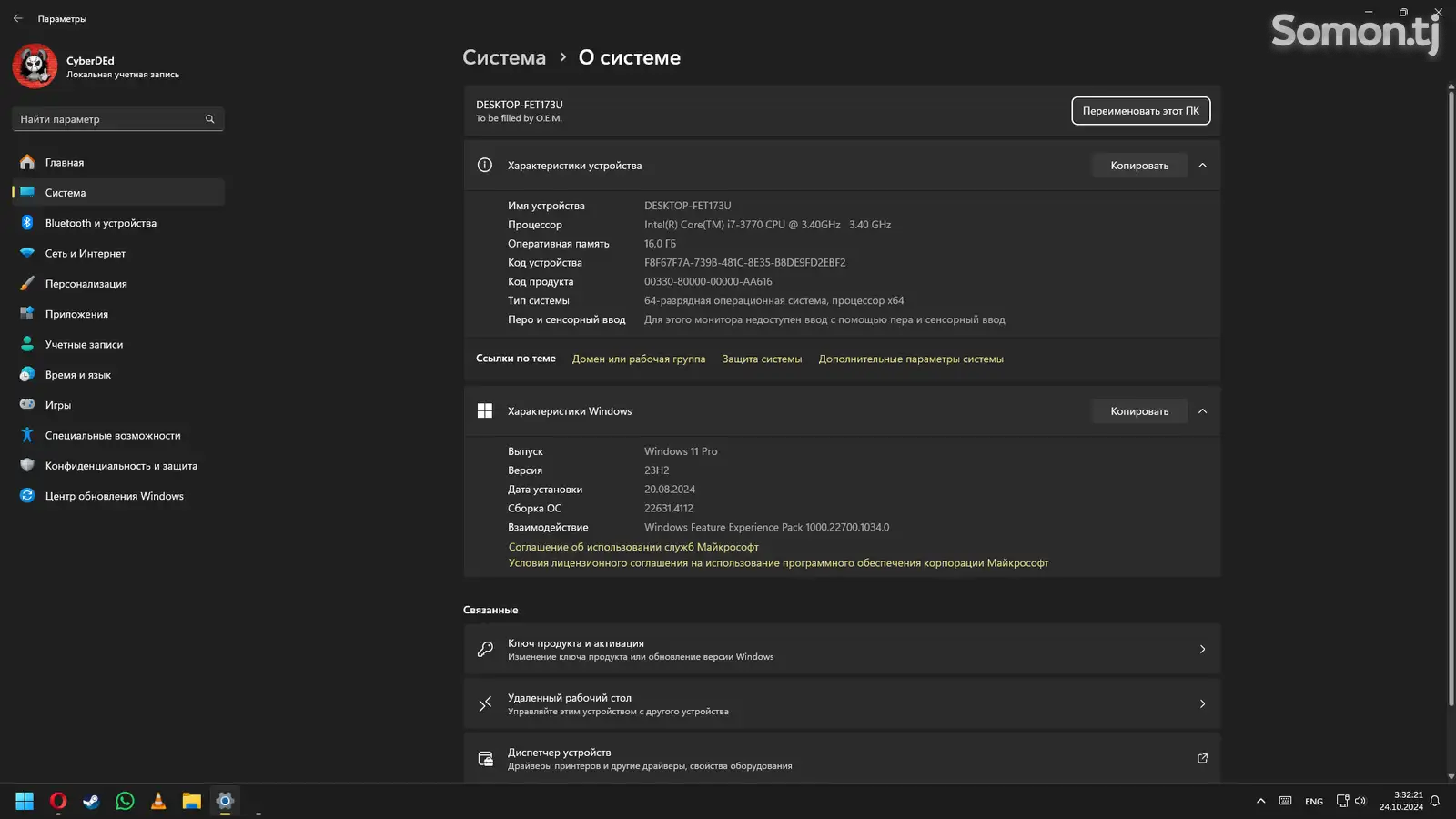Screen dimensions: 1456x819
Task: Copy the device characteristics
Action: point(1139,166)
